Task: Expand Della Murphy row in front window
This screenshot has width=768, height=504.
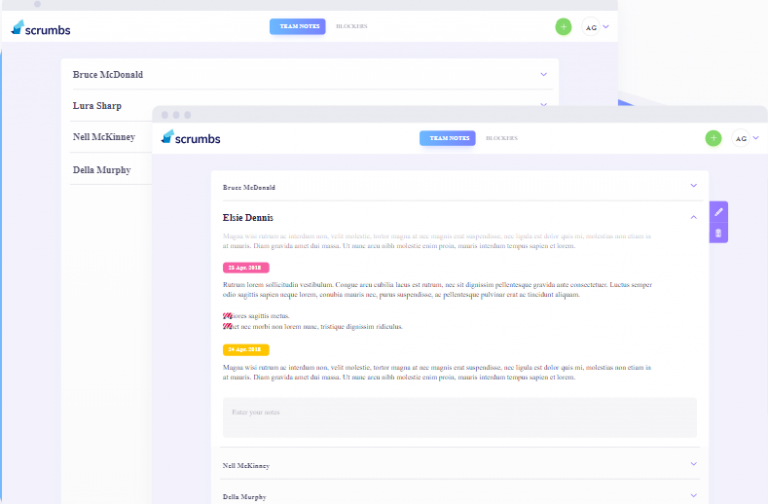Action: pyautogui.click(x=693, y=494)
